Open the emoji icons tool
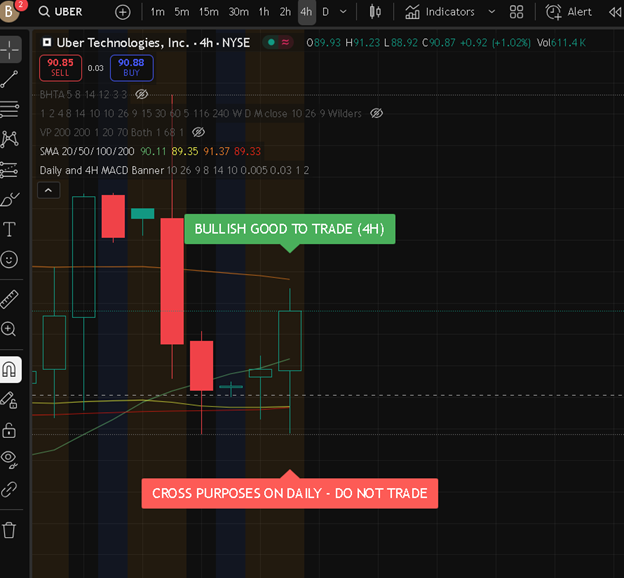The image size is (624, 578). (x=10, y=260)
